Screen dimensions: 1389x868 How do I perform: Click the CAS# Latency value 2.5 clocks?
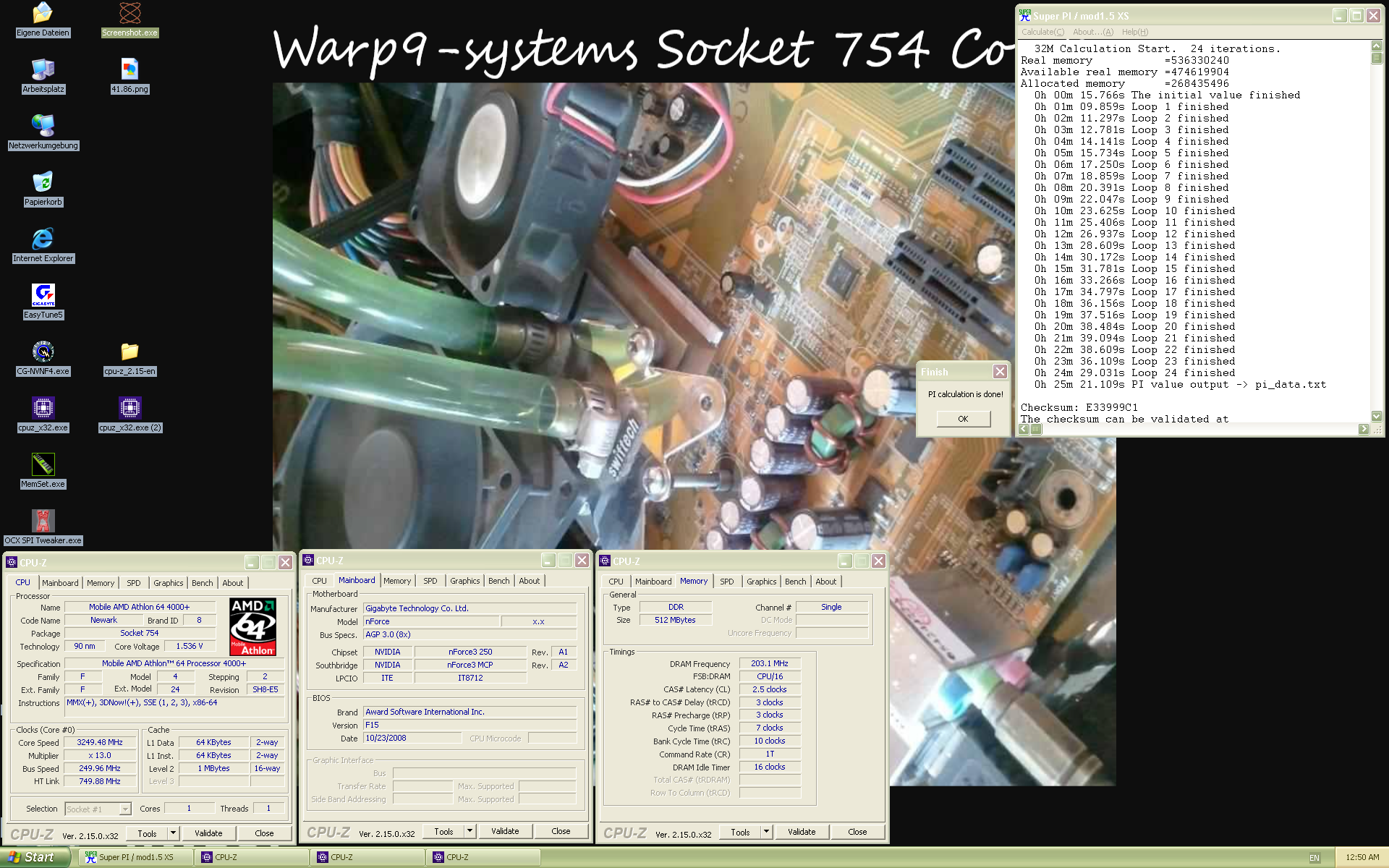tap(770, 689)
